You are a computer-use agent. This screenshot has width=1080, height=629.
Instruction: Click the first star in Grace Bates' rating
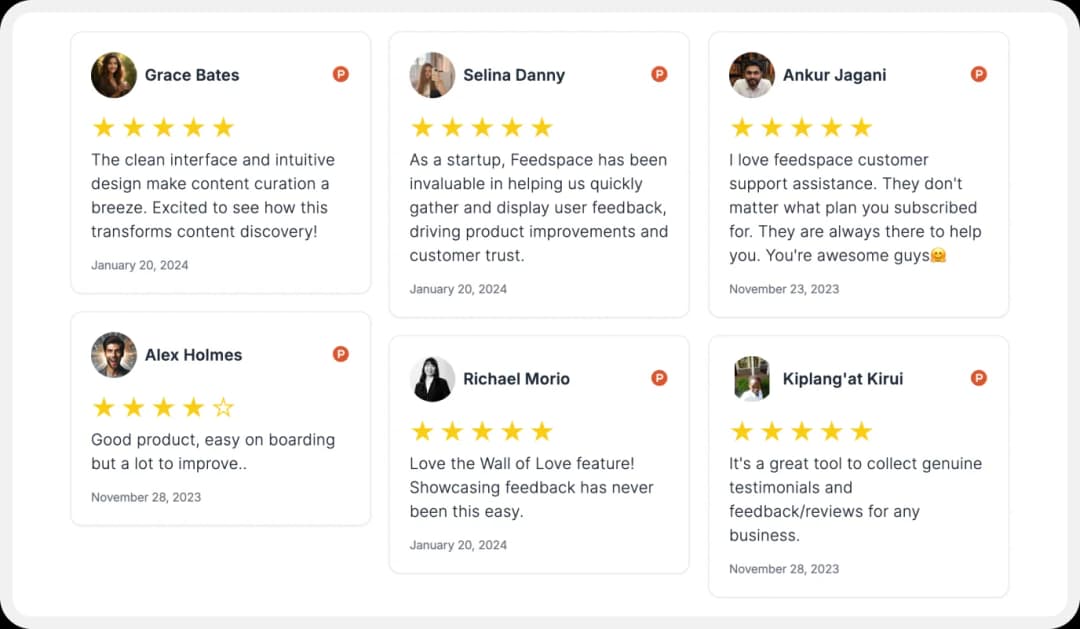[104, 127]
